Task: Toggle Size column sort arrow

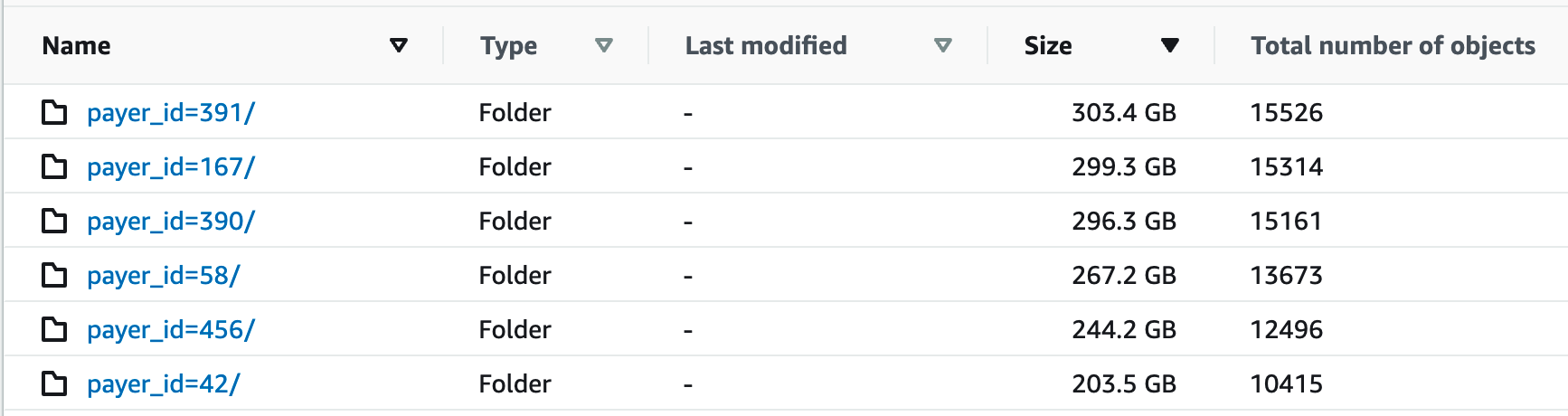Action: point(1169,45)
